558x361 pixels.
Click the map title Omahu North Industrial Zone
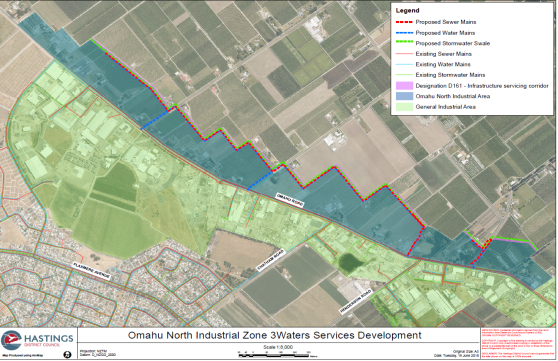[274, 335]
